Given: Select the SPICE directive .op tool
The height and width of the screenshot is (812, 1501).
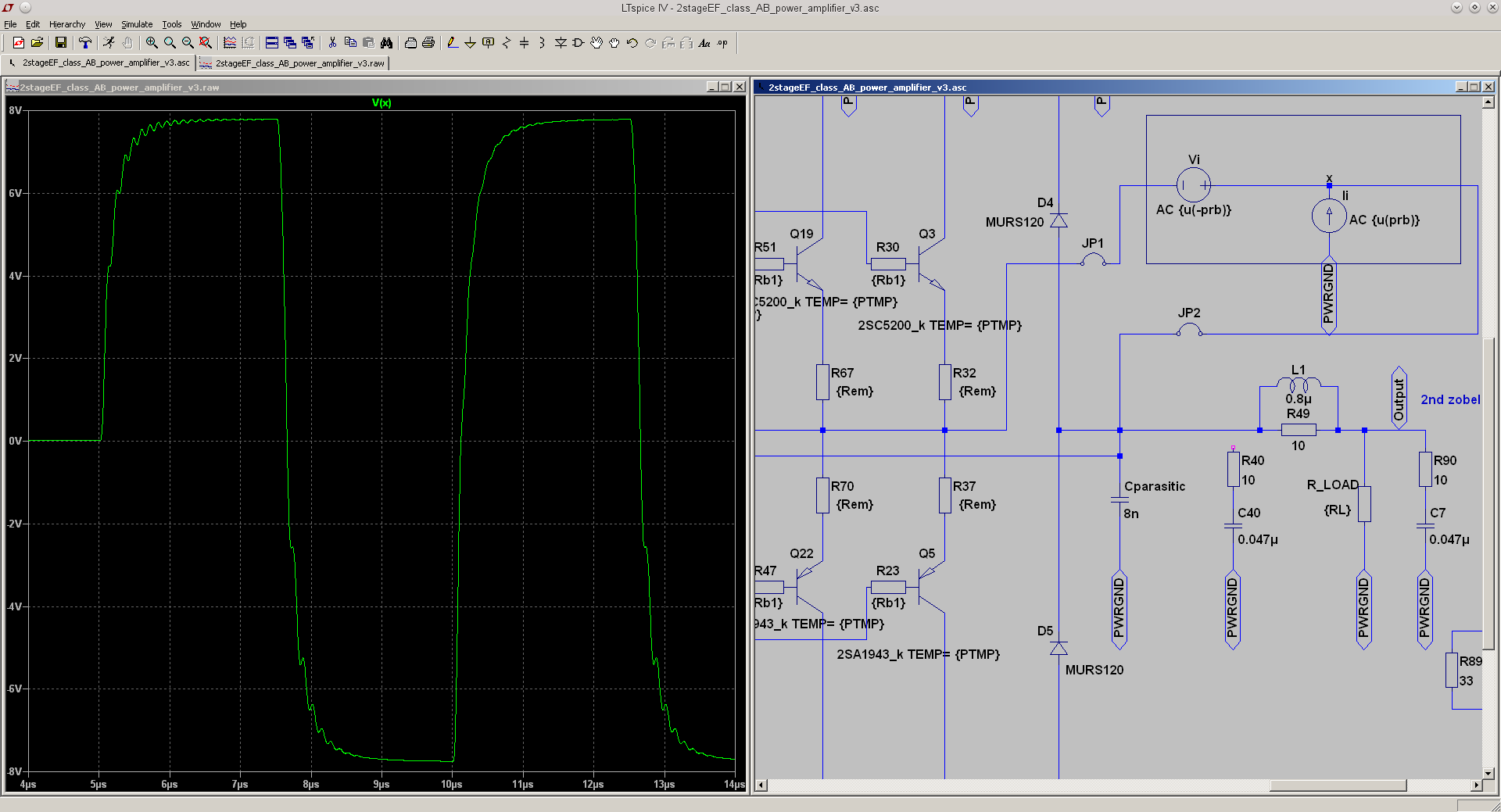Looking at the screenshot, I should pos(722,43).
